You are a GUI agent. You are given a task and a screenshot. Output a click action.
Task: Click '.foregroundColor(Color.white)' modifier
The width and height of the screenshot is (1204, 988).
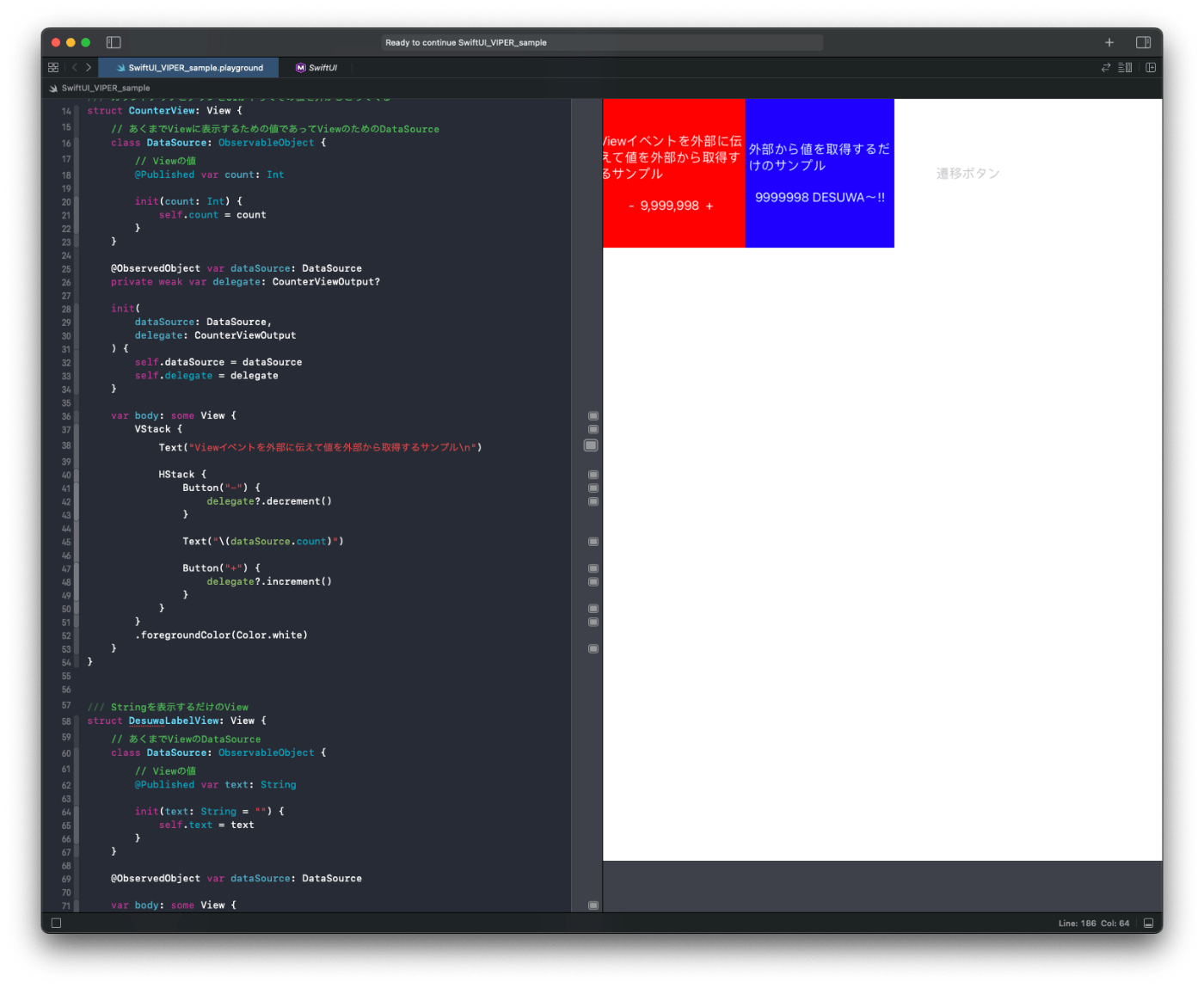tap(221, 635)
